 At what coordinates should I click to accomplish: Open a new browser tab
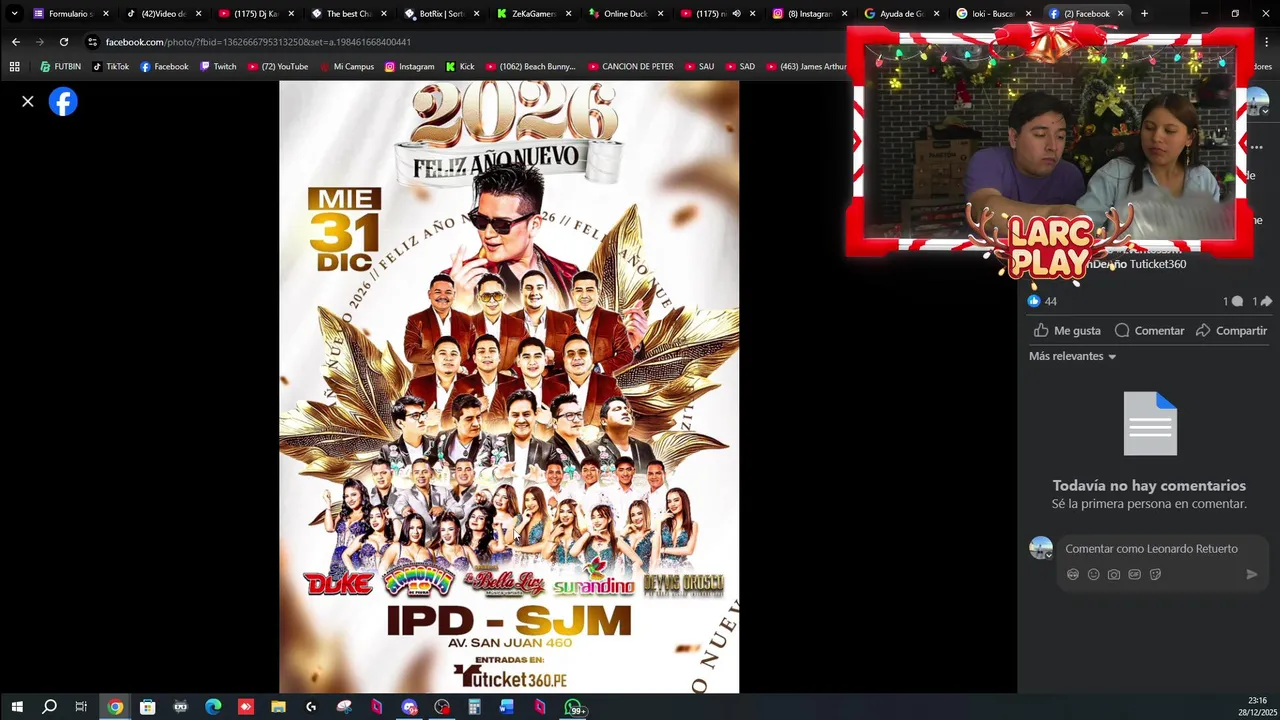(x=1144, y=14)
